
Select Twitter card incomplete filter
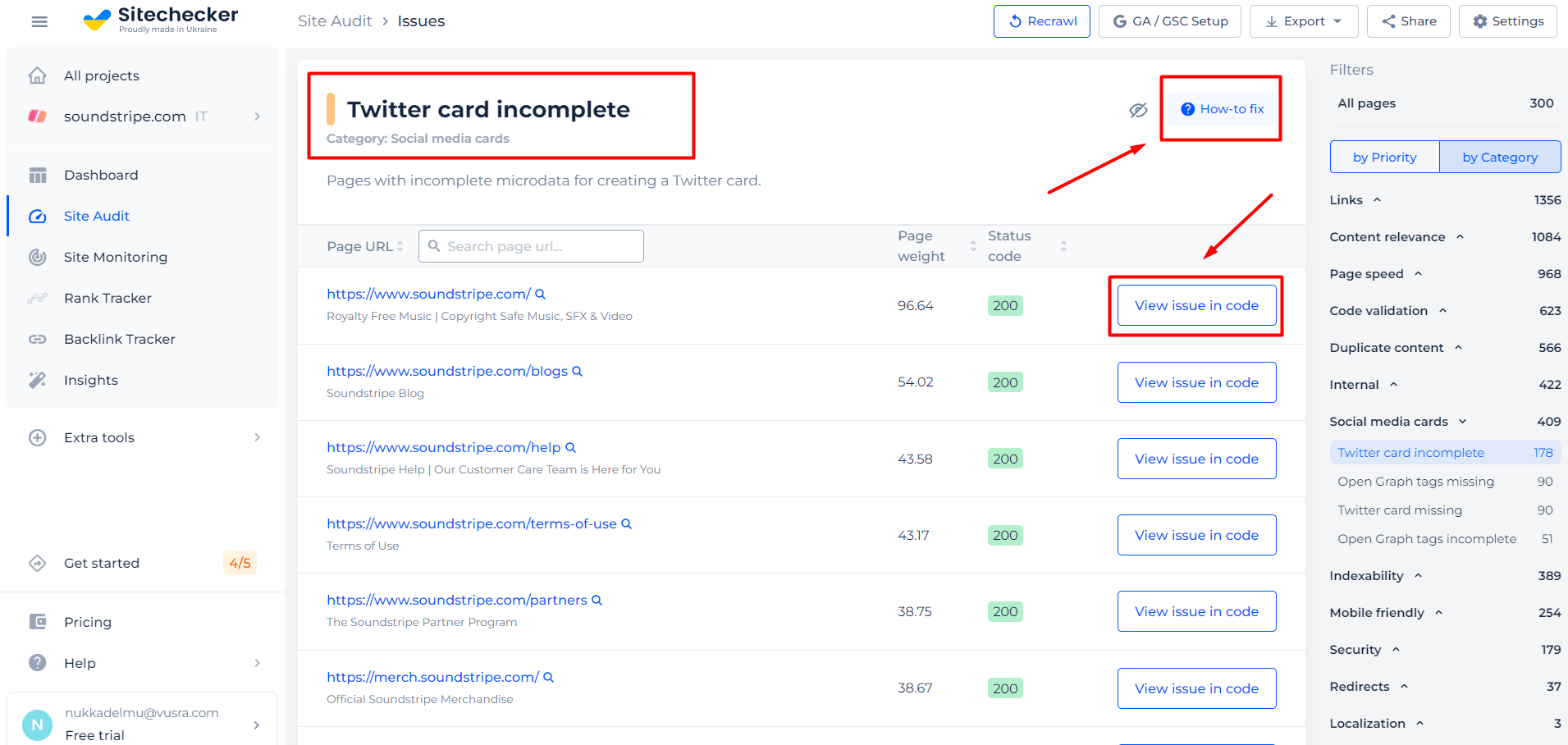point(1445,453)
